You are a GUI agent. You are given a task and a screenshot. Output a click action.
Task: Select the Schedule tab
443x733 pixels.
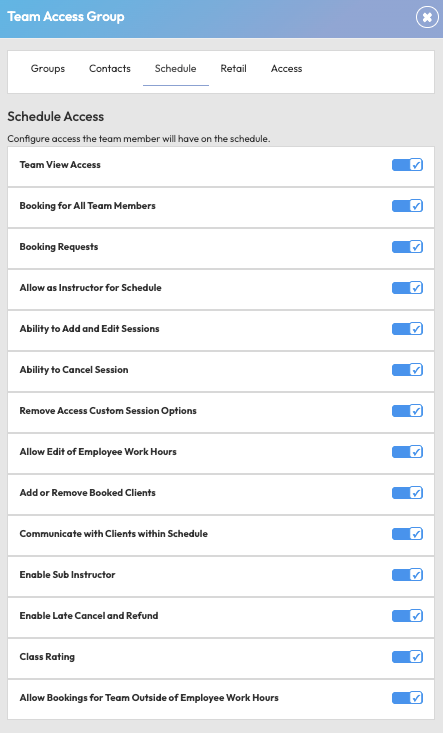pos(176,69)
